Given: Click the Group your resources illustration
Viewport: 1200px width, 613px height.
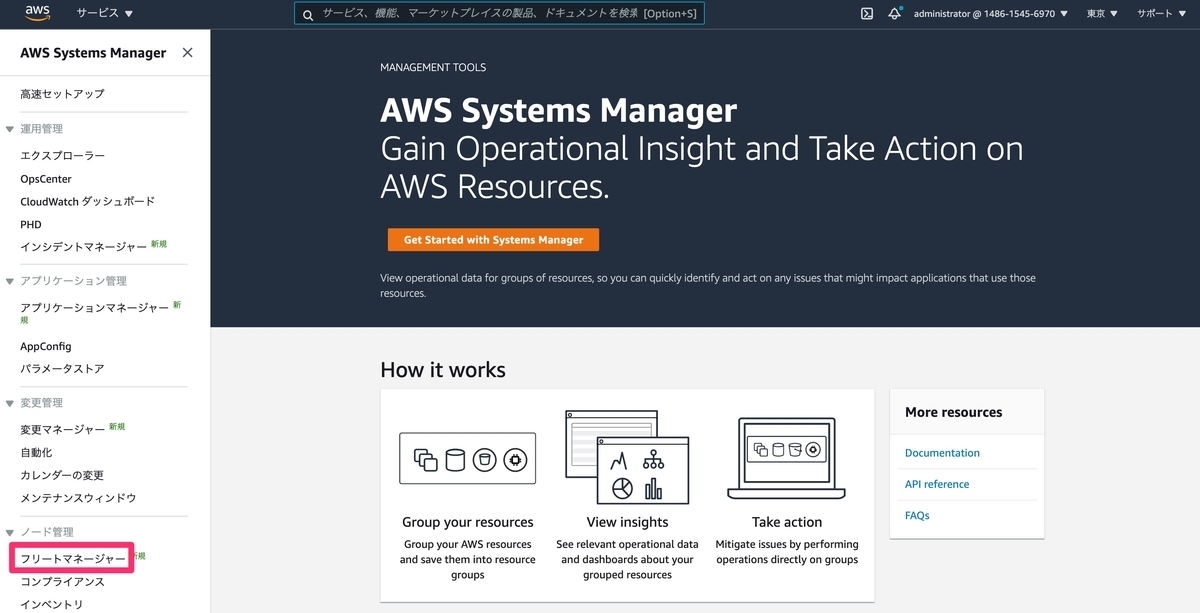Looking at the screenshot, I should coord(467,460).
